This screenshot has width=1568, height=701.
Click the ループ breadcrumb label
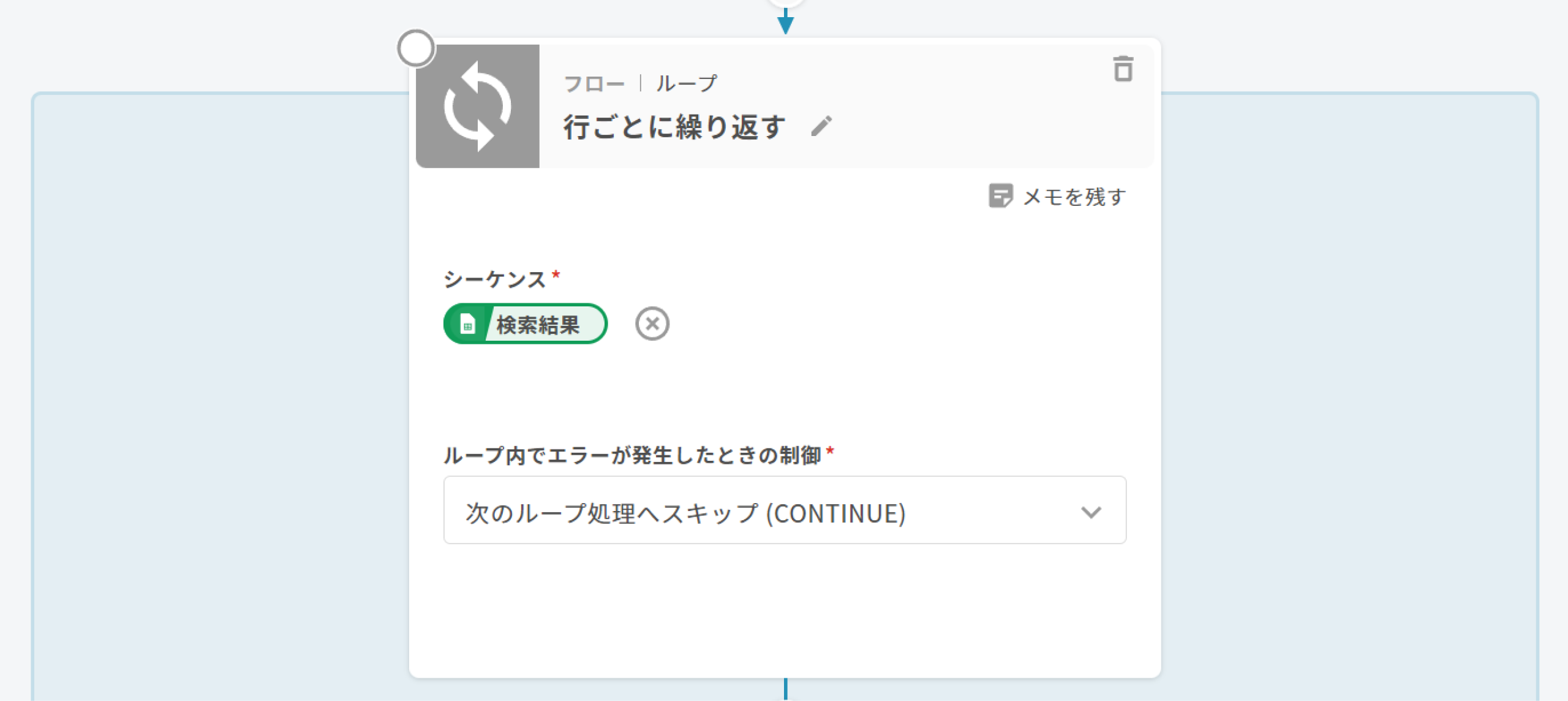point(686,83)
